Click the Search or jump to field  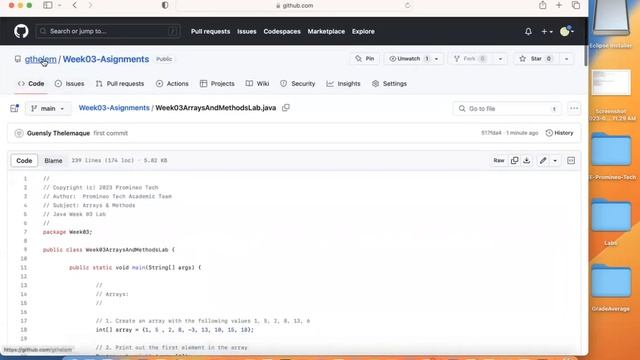click(108, 31)
